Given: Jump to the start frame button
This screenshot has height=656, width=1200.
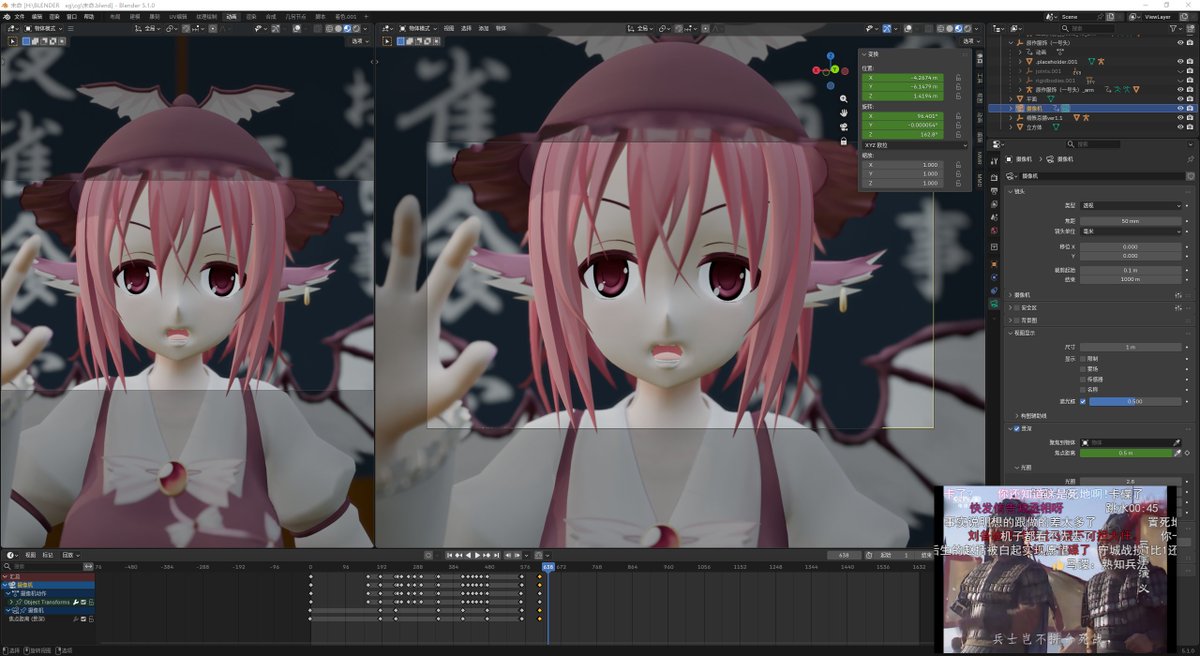Looking at the screenshot, I should 451,554.
